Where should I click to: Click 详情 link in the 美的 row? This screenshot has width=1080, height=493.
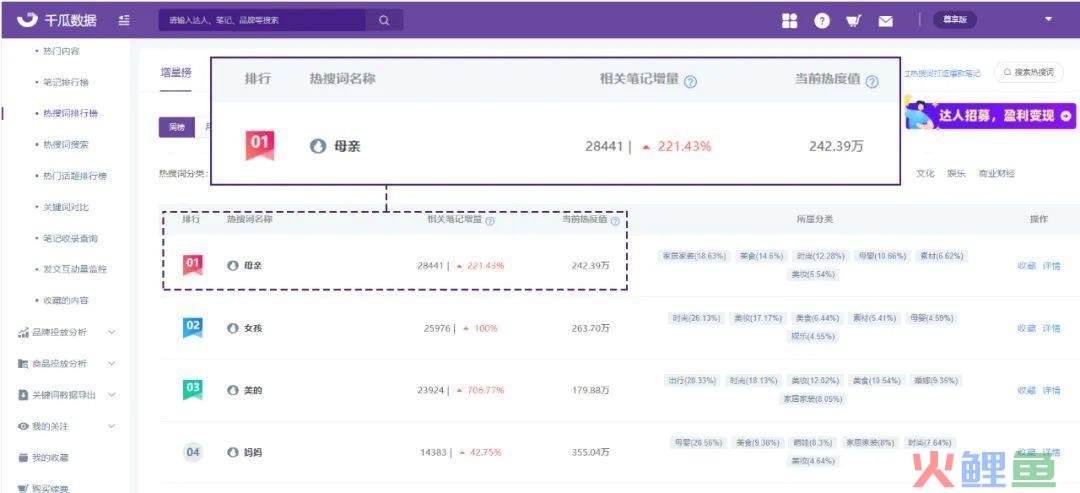click(1051, 390)
